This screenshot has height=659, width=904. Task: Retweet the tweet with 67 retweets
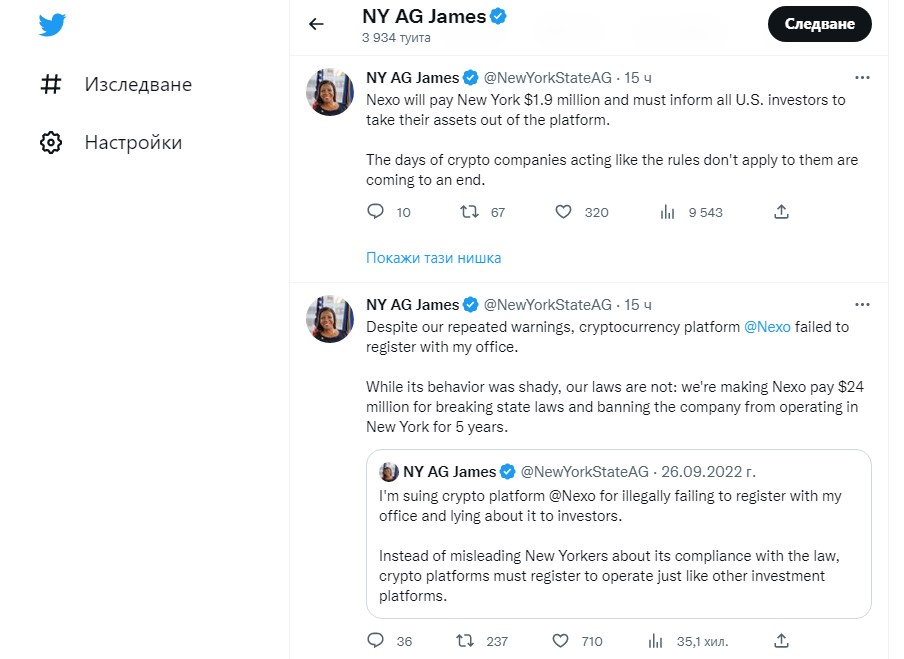tap(468, 212)
